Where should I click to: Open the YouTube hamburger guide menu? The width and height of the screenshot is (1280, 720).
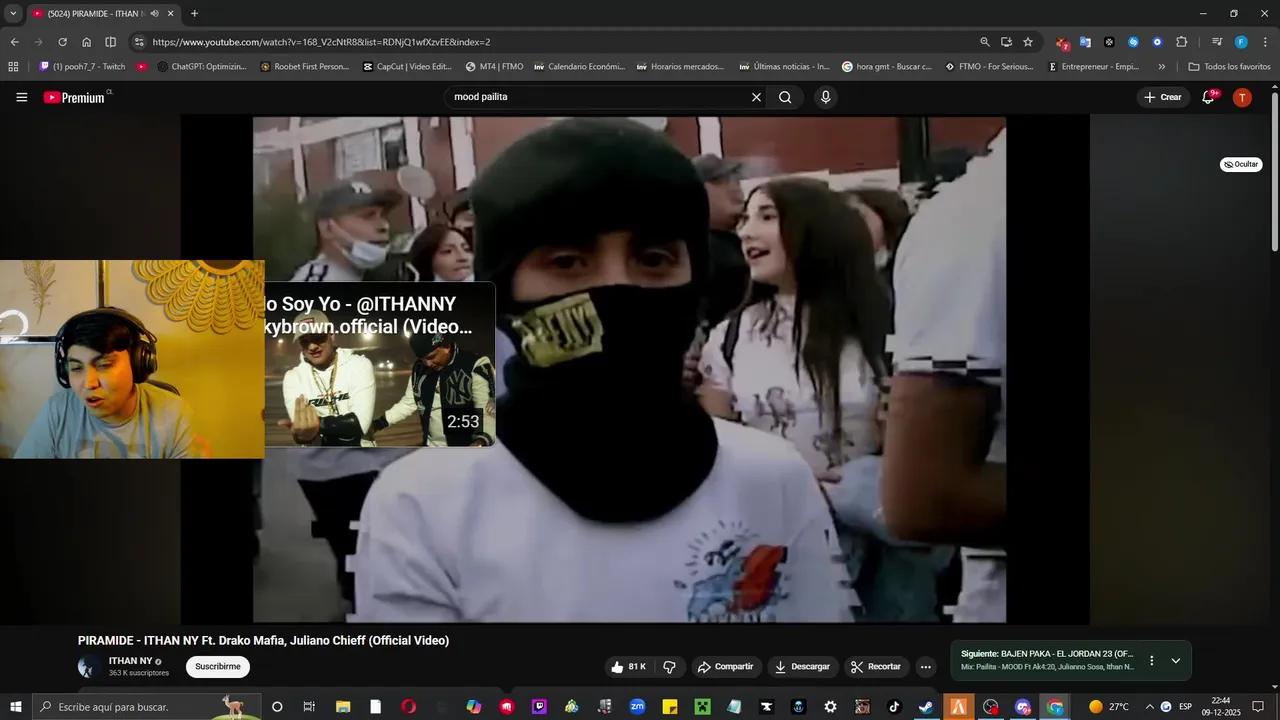(22, 97)
